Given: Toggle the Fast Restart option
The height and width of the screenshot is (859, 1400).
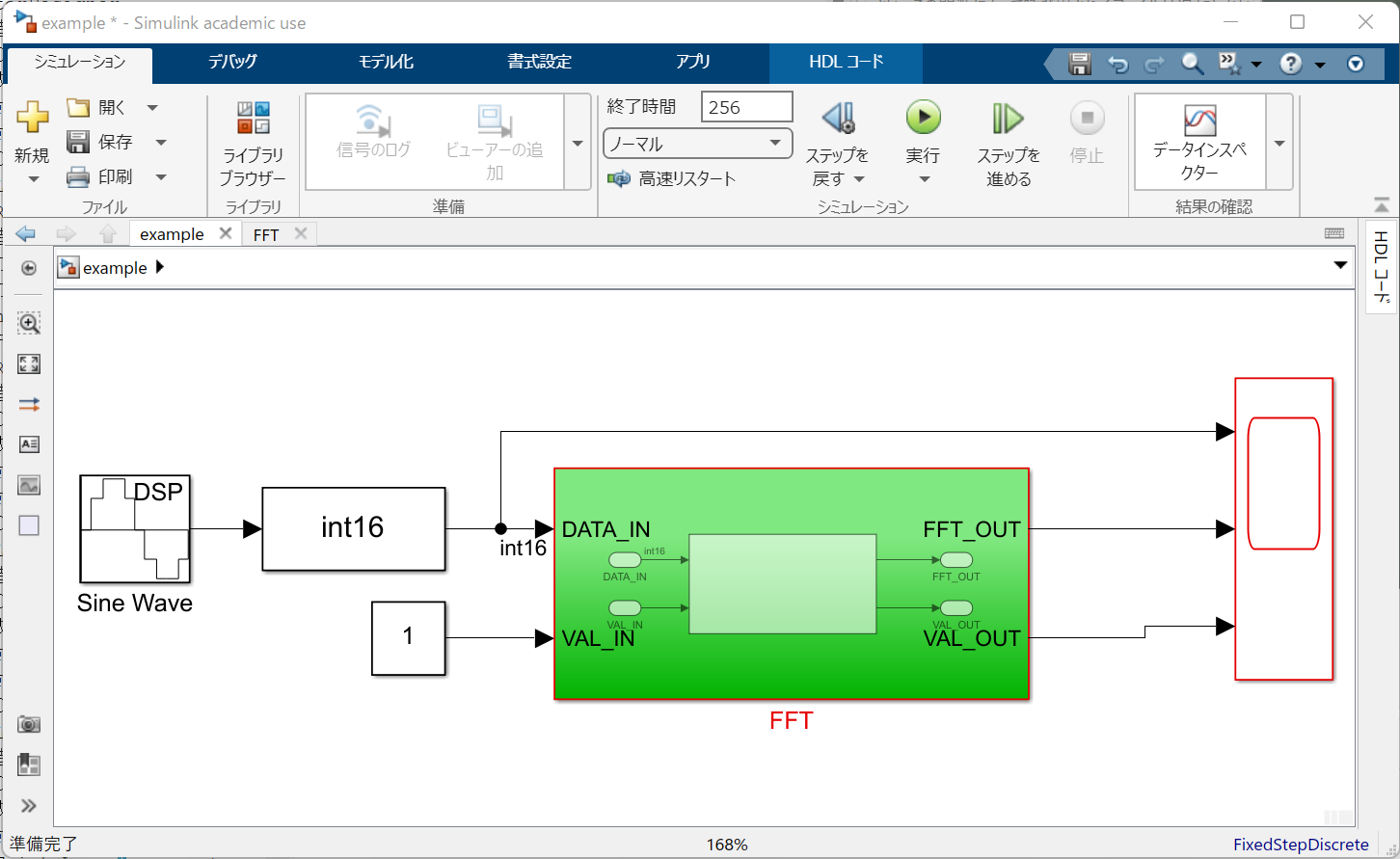Looking at the screenshot, I should pos(672,178).
